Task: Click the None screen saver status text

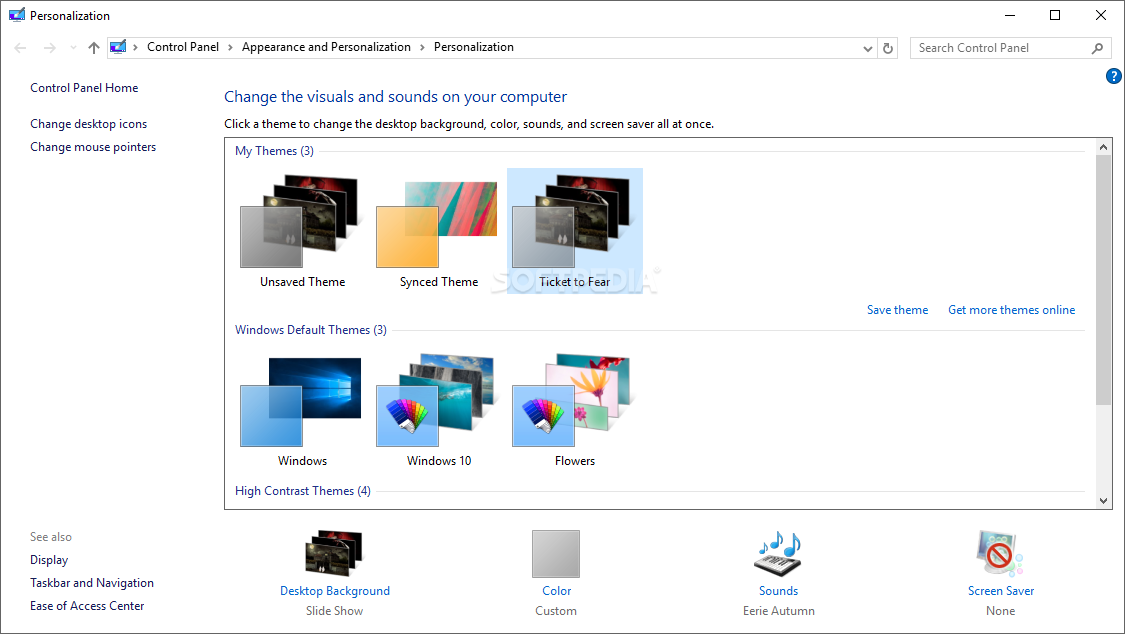Action: click(x=1000, y=611)
